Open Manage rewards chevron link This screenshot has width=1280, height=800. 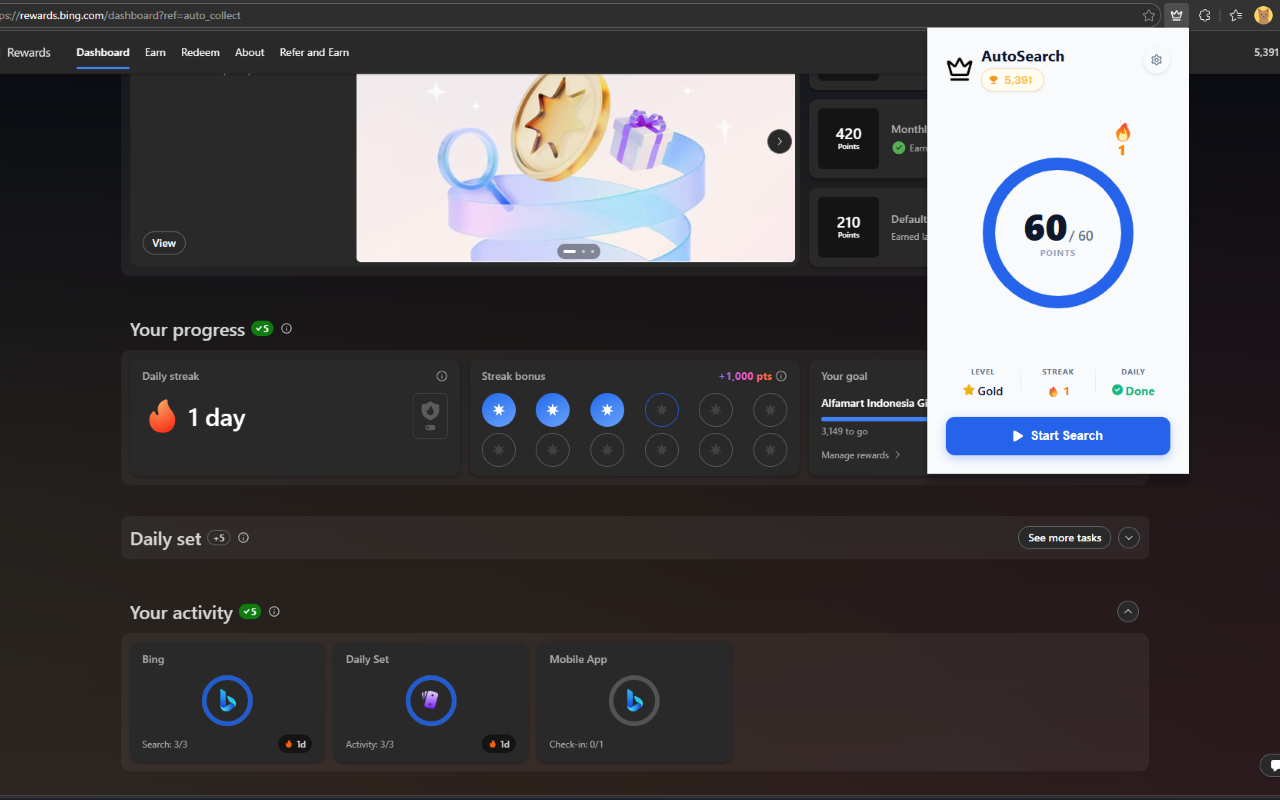tap(861, 455)
